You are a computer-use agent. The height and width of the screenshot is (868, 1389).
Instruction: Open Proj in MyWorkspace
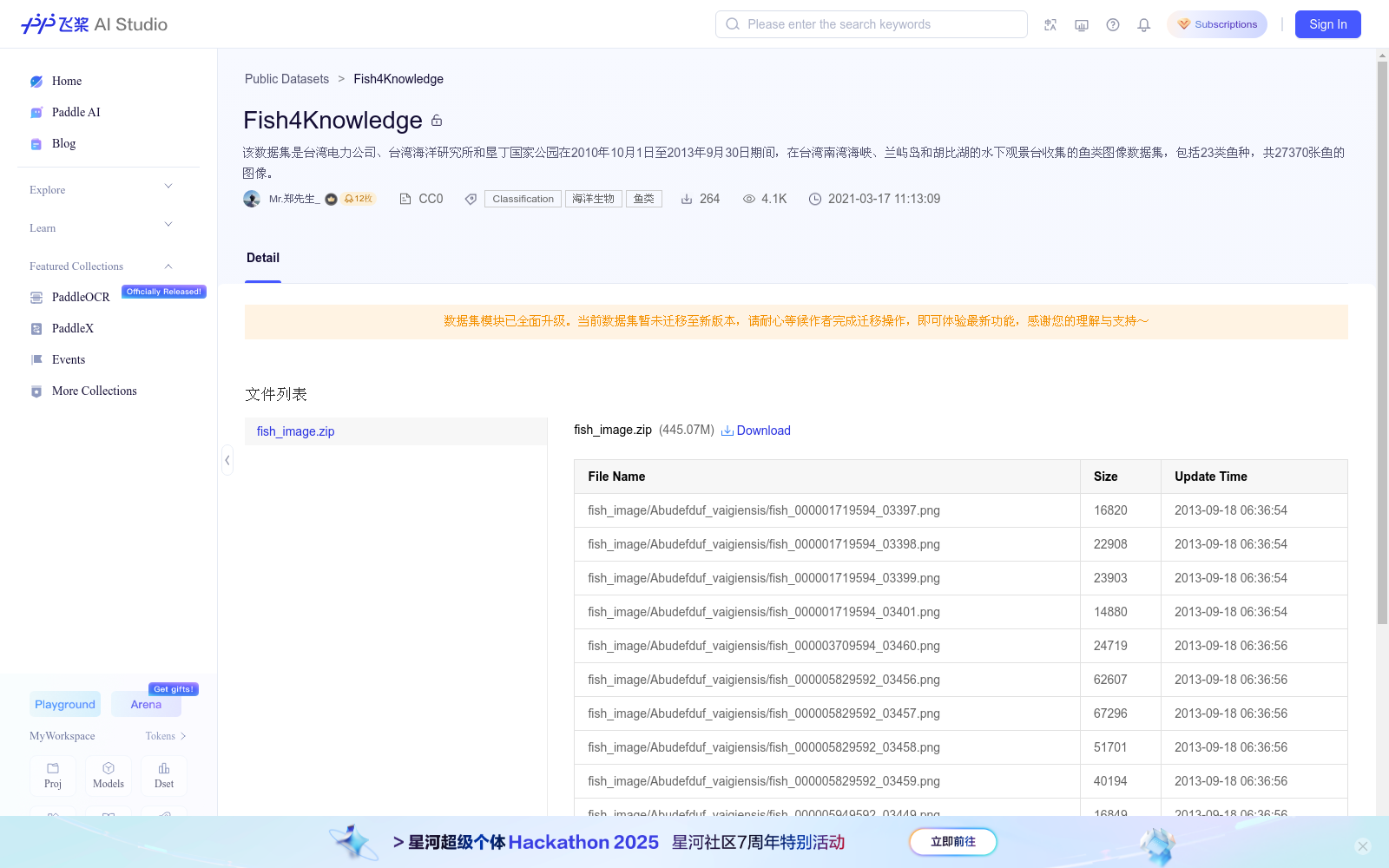pyautogui.click(x=53, y=776)
